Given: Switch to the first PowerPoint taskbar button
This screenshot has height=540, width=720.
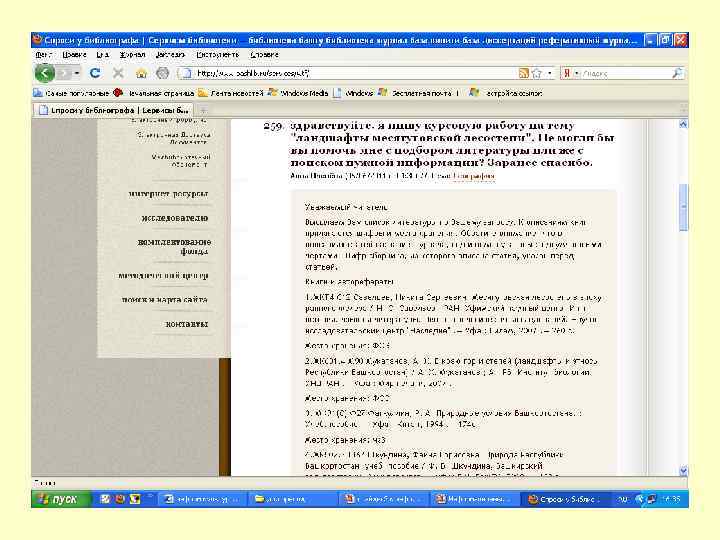Looking at the screenshot, I should coord(384,499).
